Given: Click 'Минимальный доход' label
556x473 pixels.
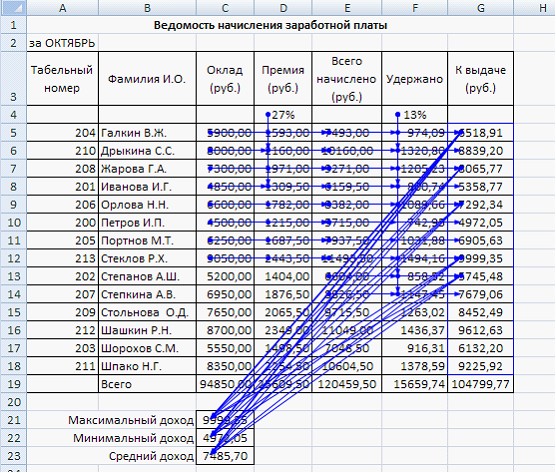Looking at the screenshot, I should 133,438.
